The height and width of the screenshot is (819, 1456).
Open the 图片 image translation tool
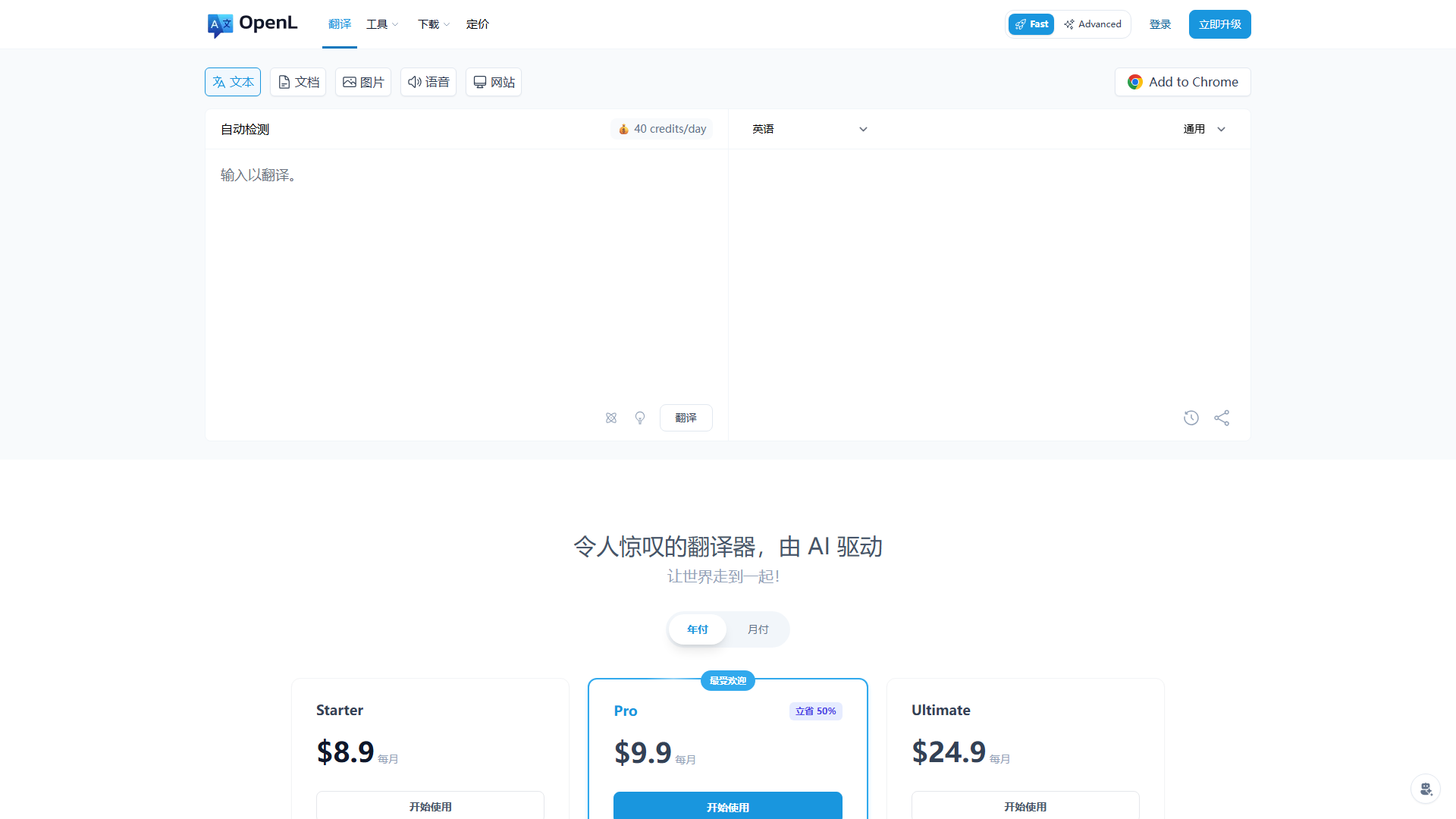coord(362,82)
